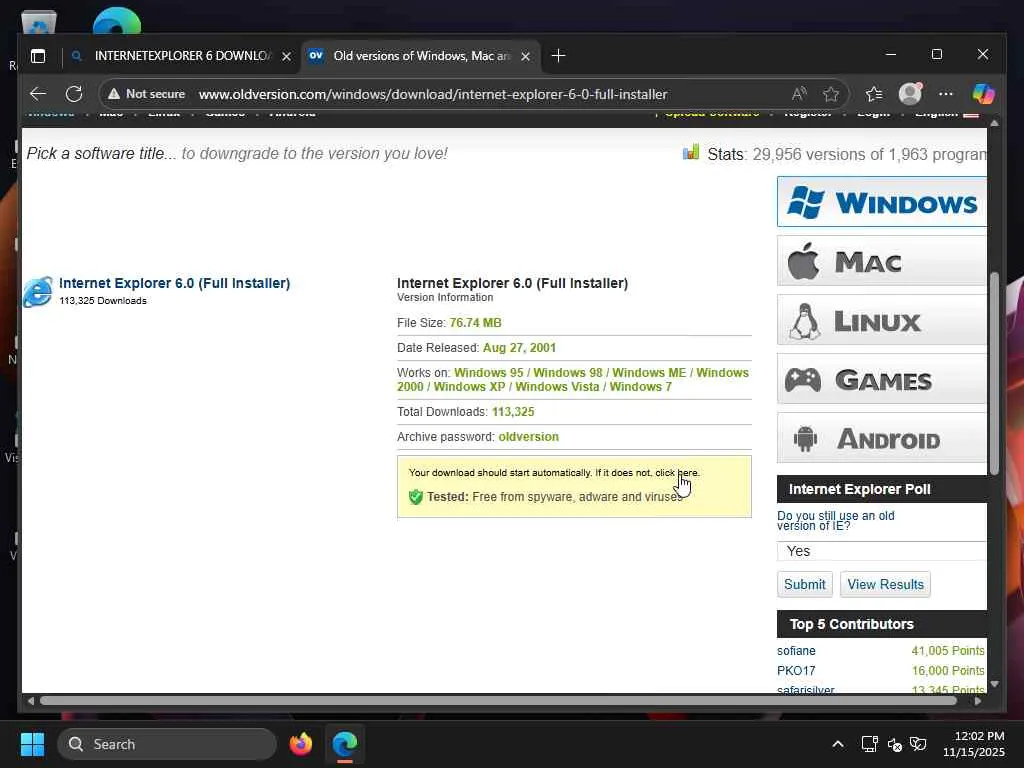
Task: Open the Favorites list icon
Action: click(874, 94)
